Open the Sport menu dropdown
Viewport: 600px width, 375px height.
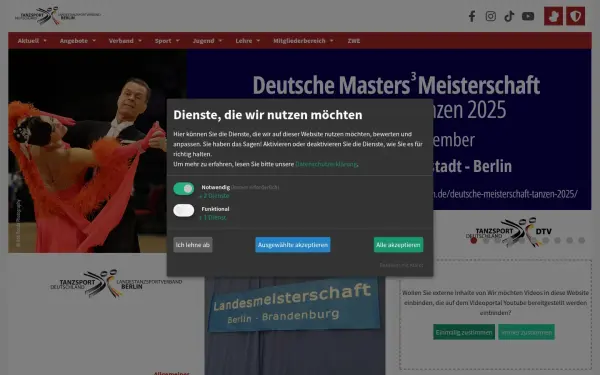coord(167,41)
